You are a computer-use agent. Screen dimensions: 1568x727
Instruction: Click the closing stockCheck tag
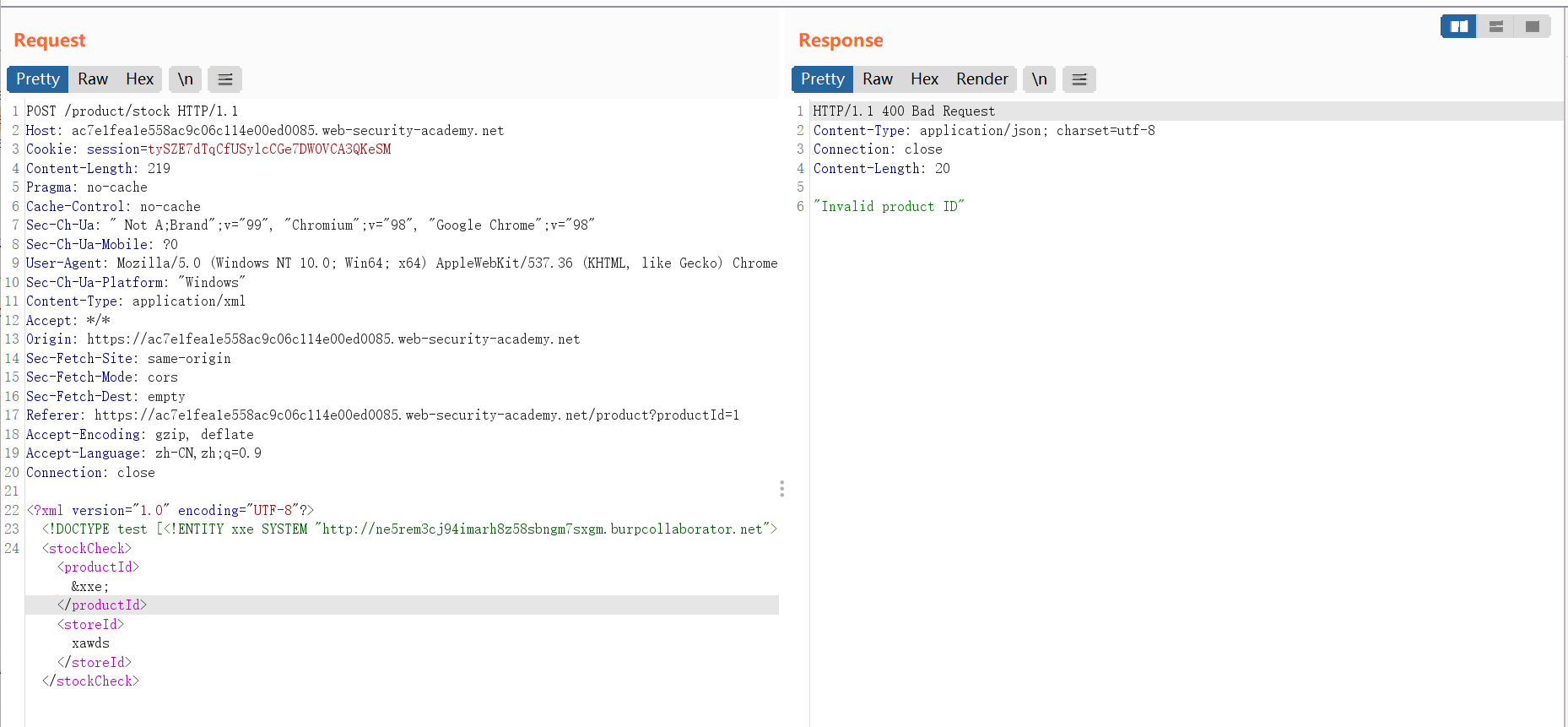[x=90, y=681]
